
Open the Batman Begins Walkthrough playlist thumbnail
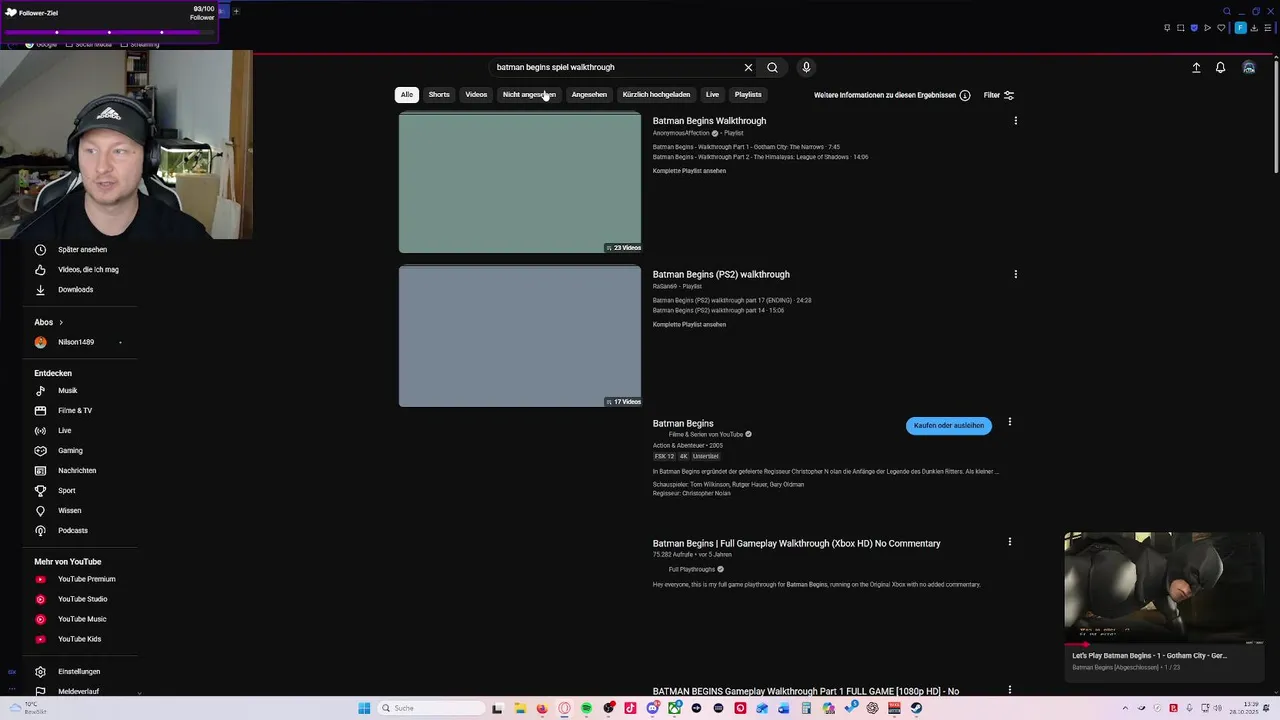[520, 182]
